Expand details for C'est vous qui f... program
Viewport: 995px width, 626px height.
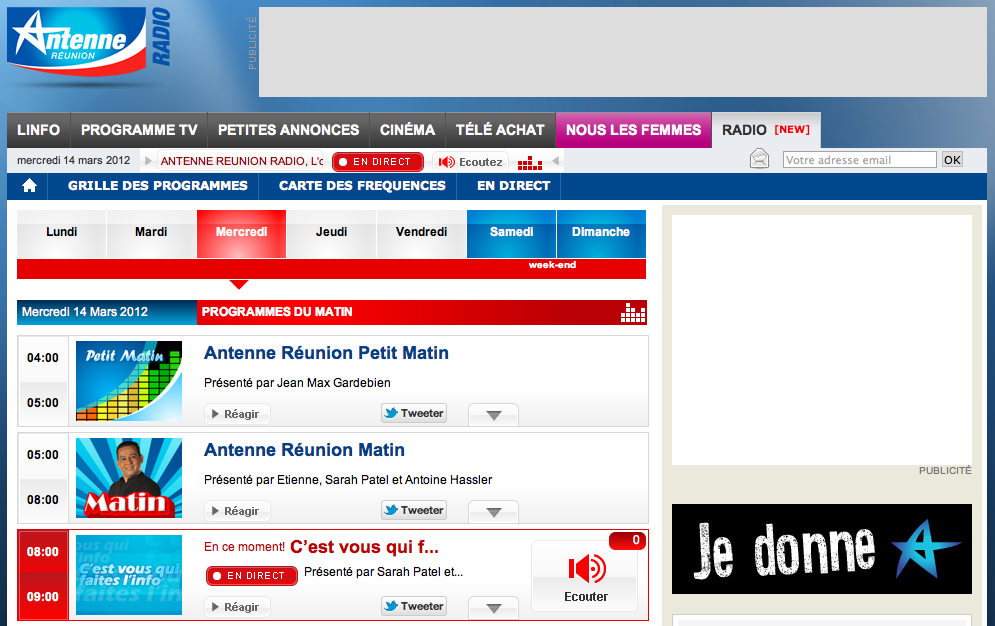tap(493, 608)
